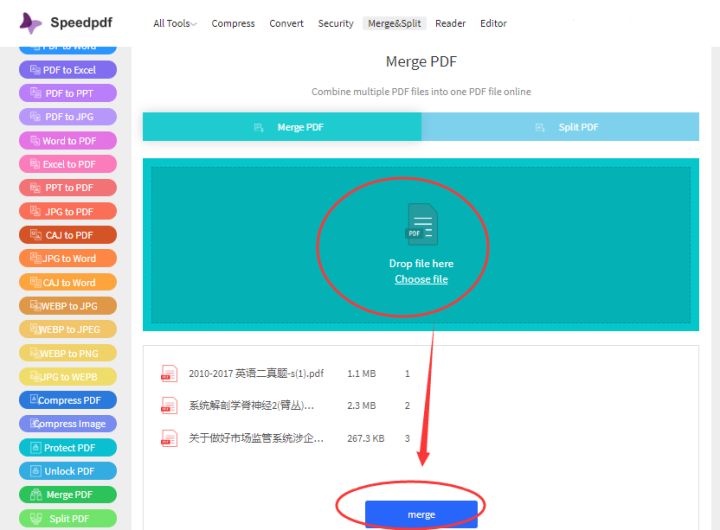The width and height of the screenshot is (720, 530).
Task: Select Compress Image sidebar button
Action: (68, 423)
